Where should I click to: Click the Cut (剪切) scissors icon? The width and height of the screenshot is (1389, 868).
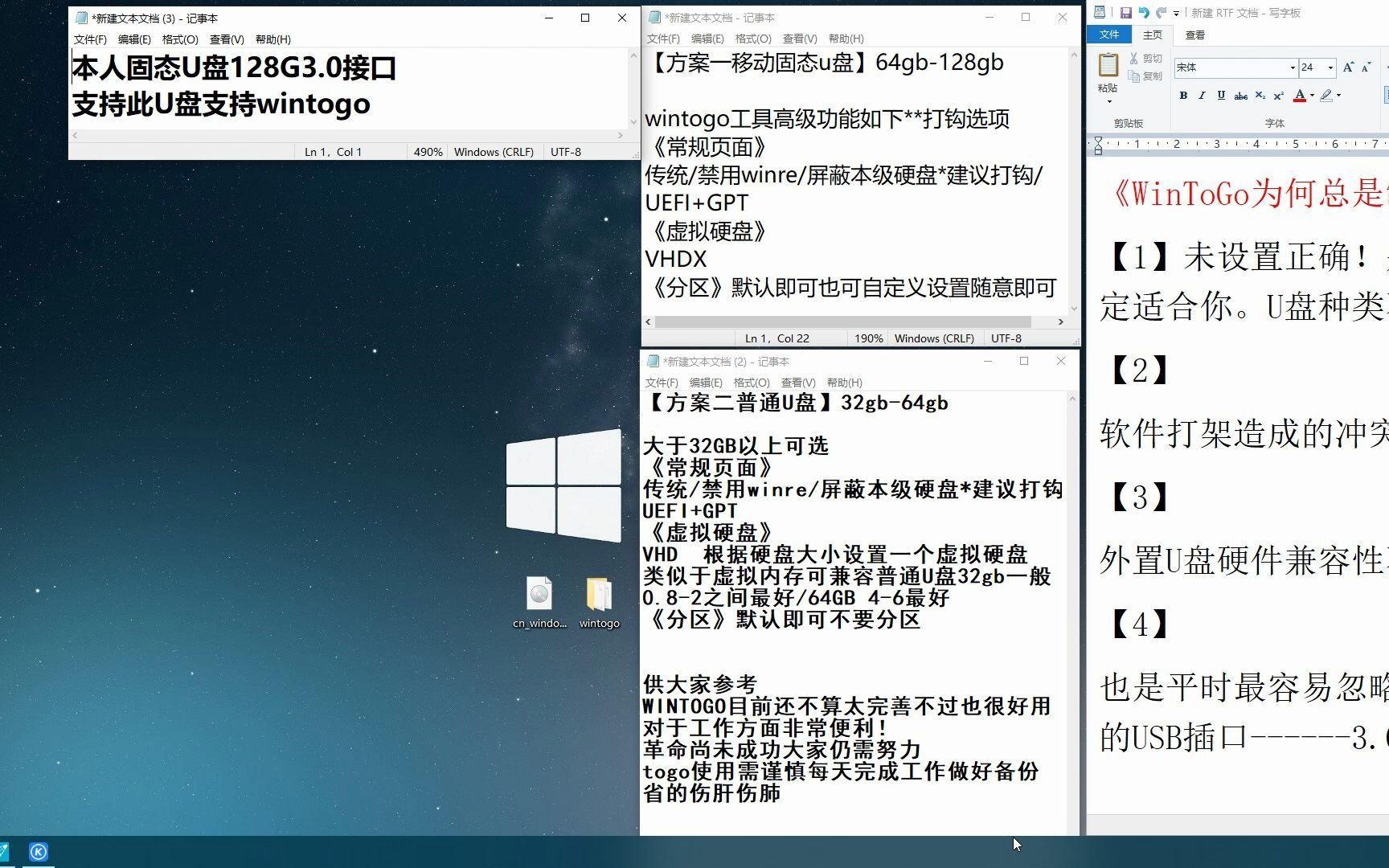tap(1133, 59)
